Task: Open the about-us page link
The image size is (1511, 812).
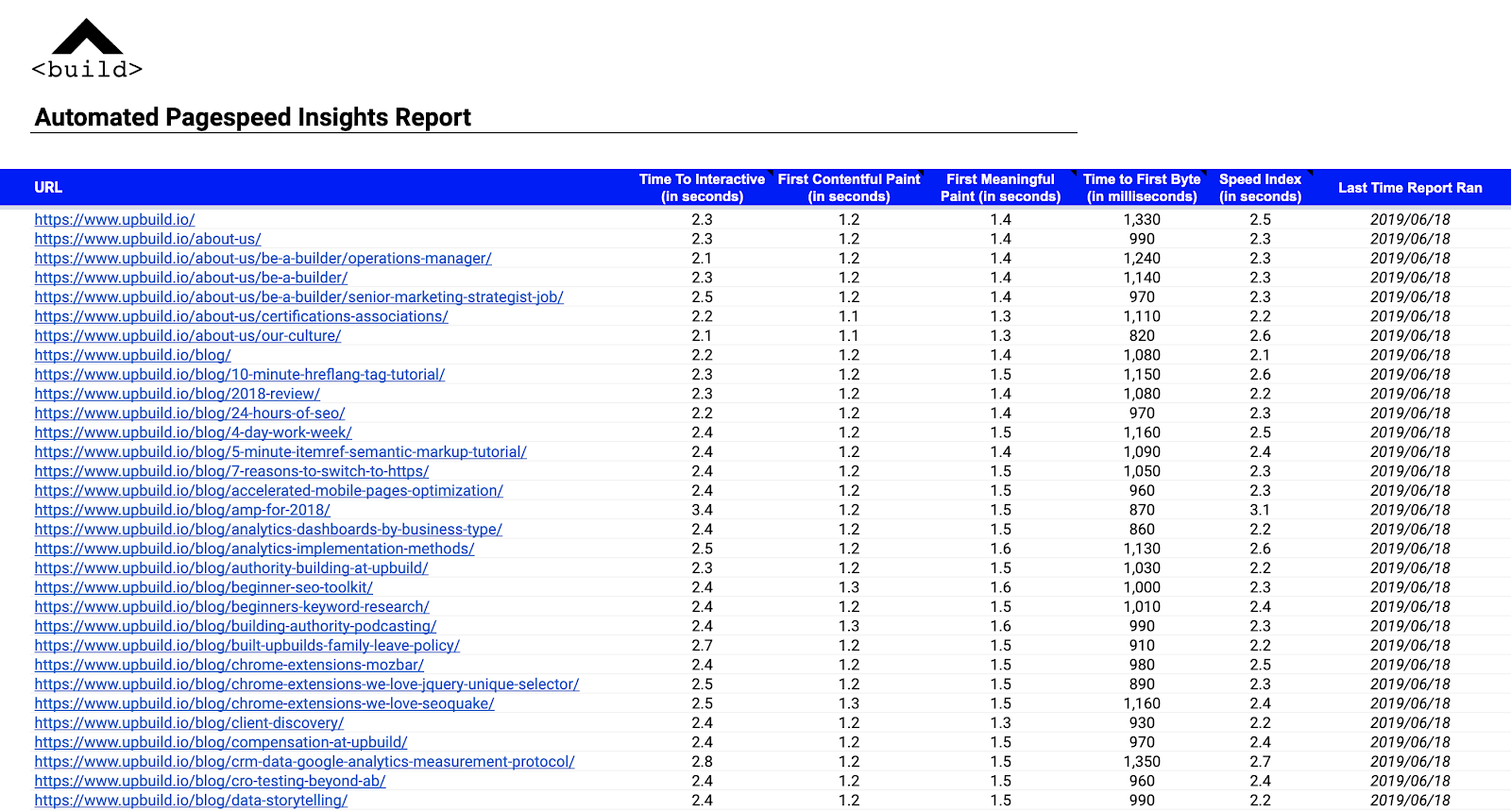Action: [147, 239]
